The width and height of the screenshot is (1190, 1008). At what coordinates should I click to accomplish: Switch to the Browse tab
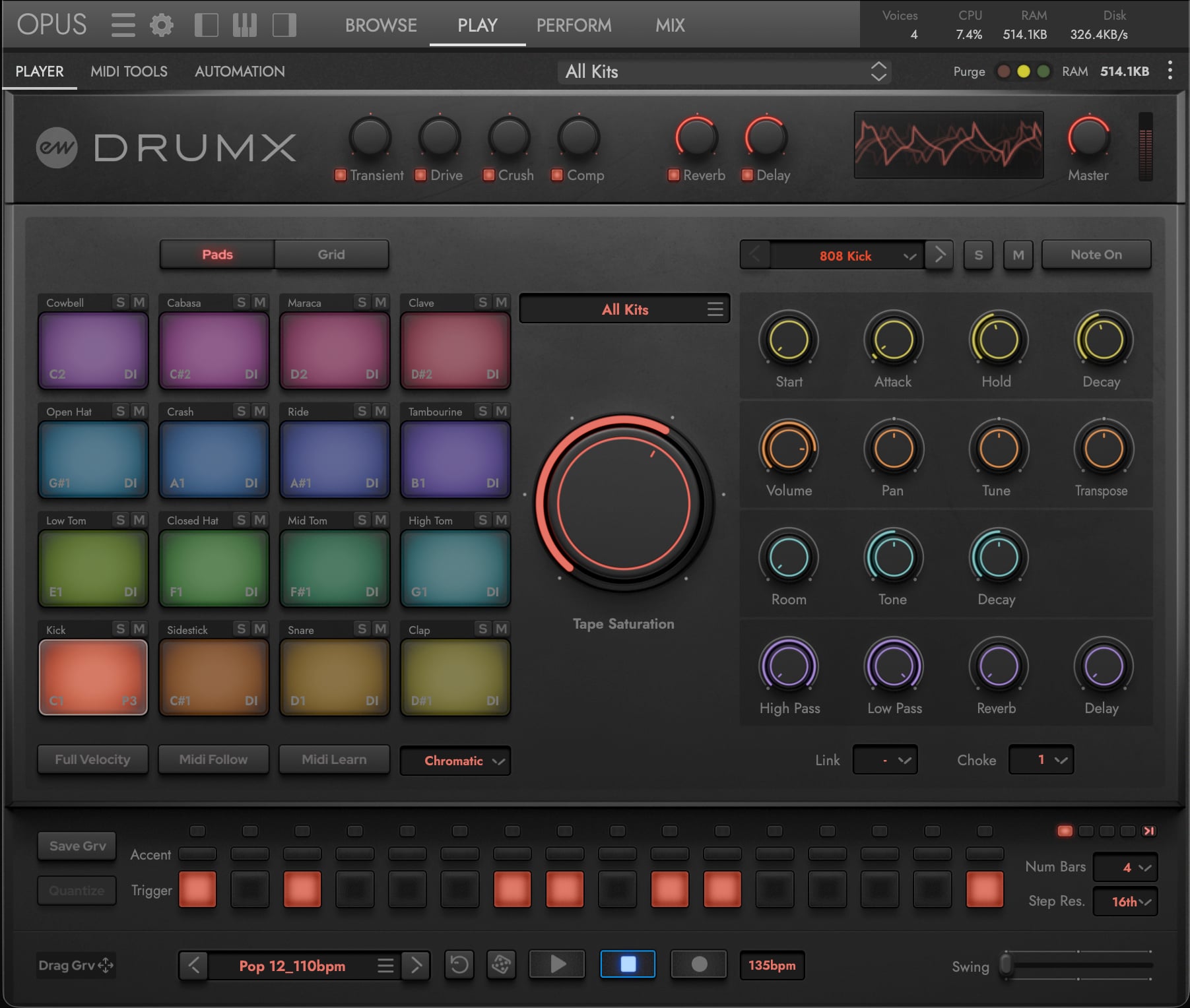point(381,25)
